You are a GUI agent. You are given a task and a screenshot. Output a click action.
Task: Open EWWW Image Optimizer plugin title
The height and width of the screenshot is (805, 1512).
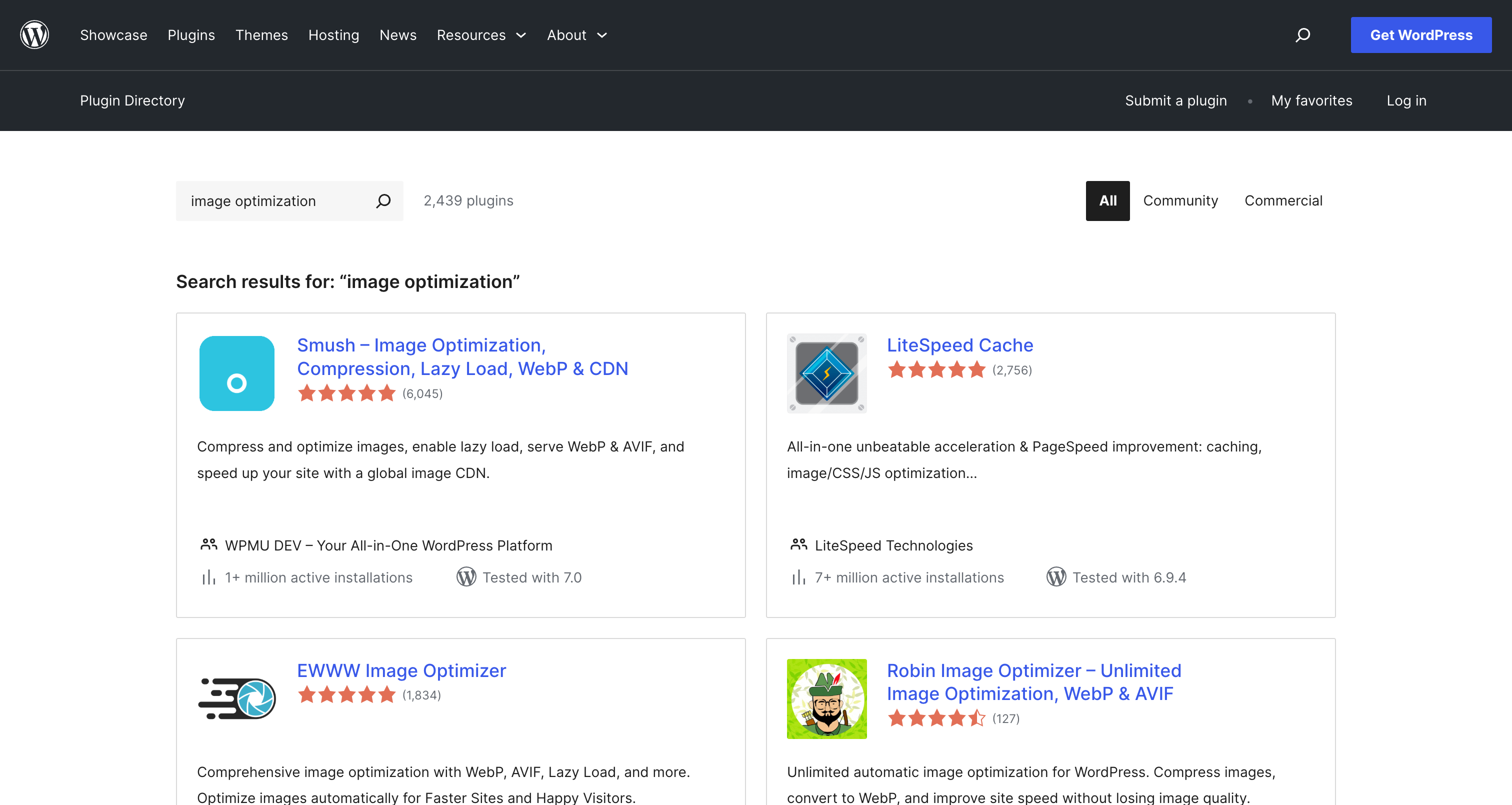point(401,670)
